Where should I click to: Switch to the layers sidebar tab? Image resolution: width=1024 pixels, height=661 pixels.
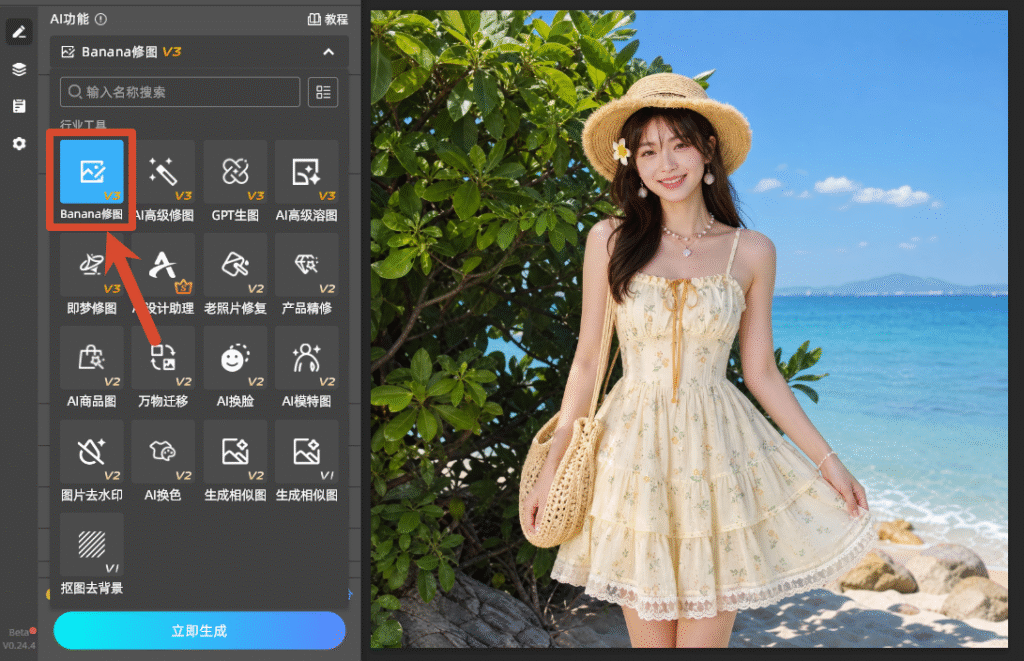click(x=19, y=69)
